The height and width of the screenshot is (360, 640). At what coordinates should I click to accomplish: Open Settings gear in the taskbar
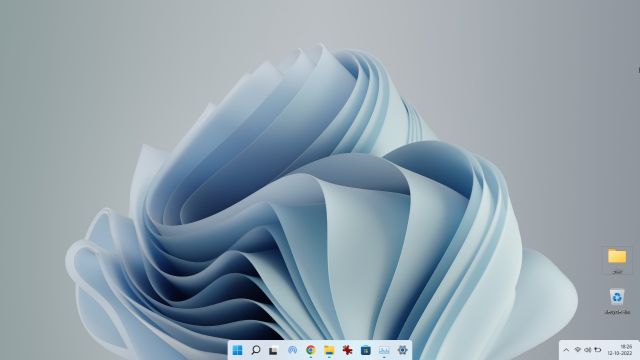[402, 350]
